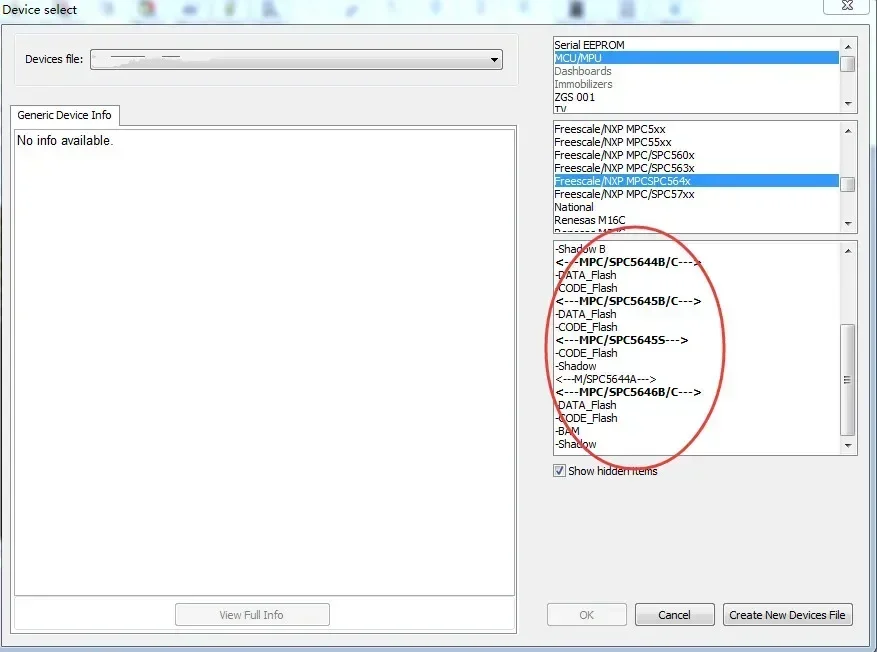The image size is (877, 652).
Task: Select the M/SPC5644A row
Action: point(696,379)
